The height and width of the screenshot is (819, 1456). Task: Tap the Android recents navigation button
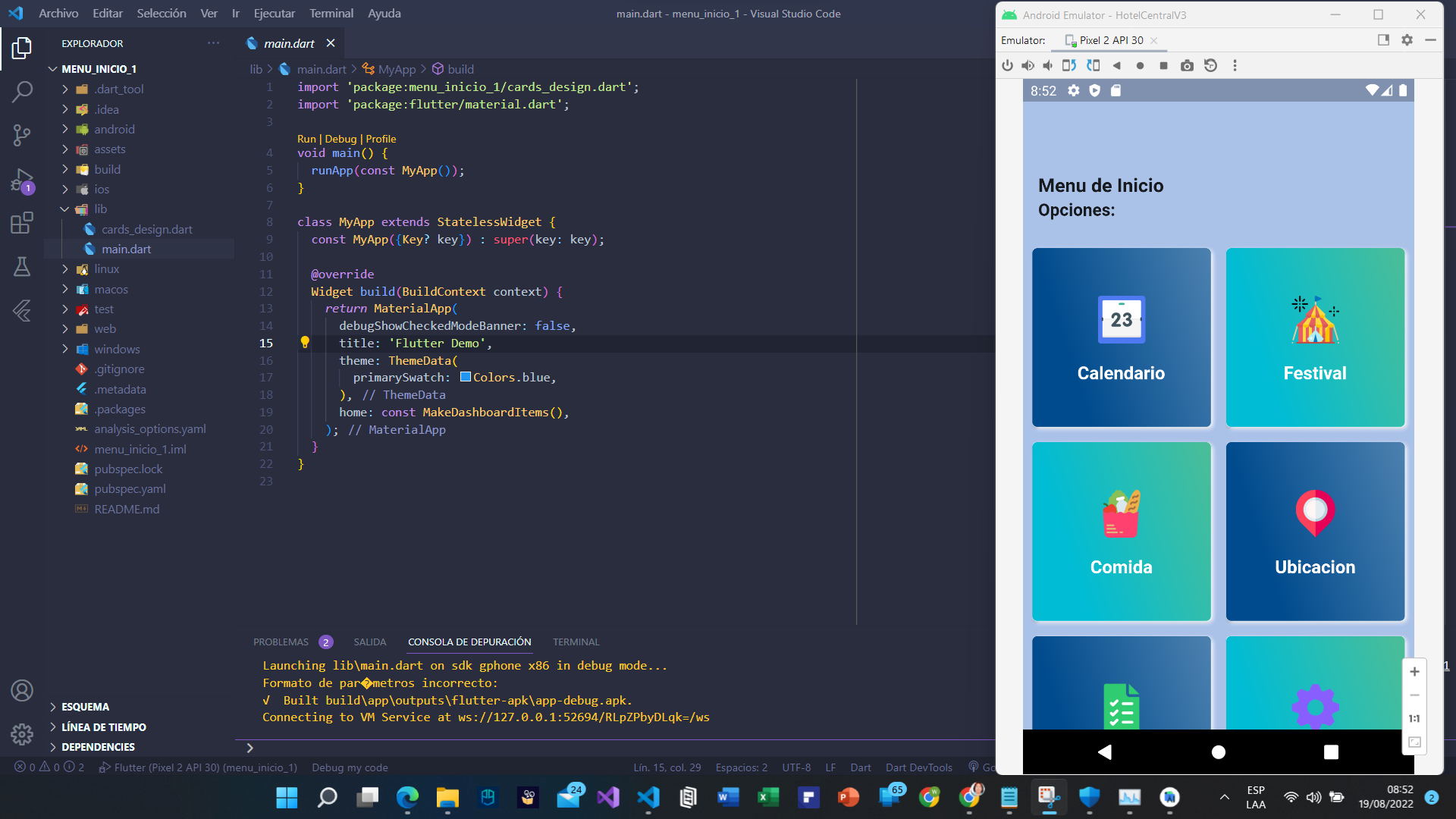[1331, 752]
